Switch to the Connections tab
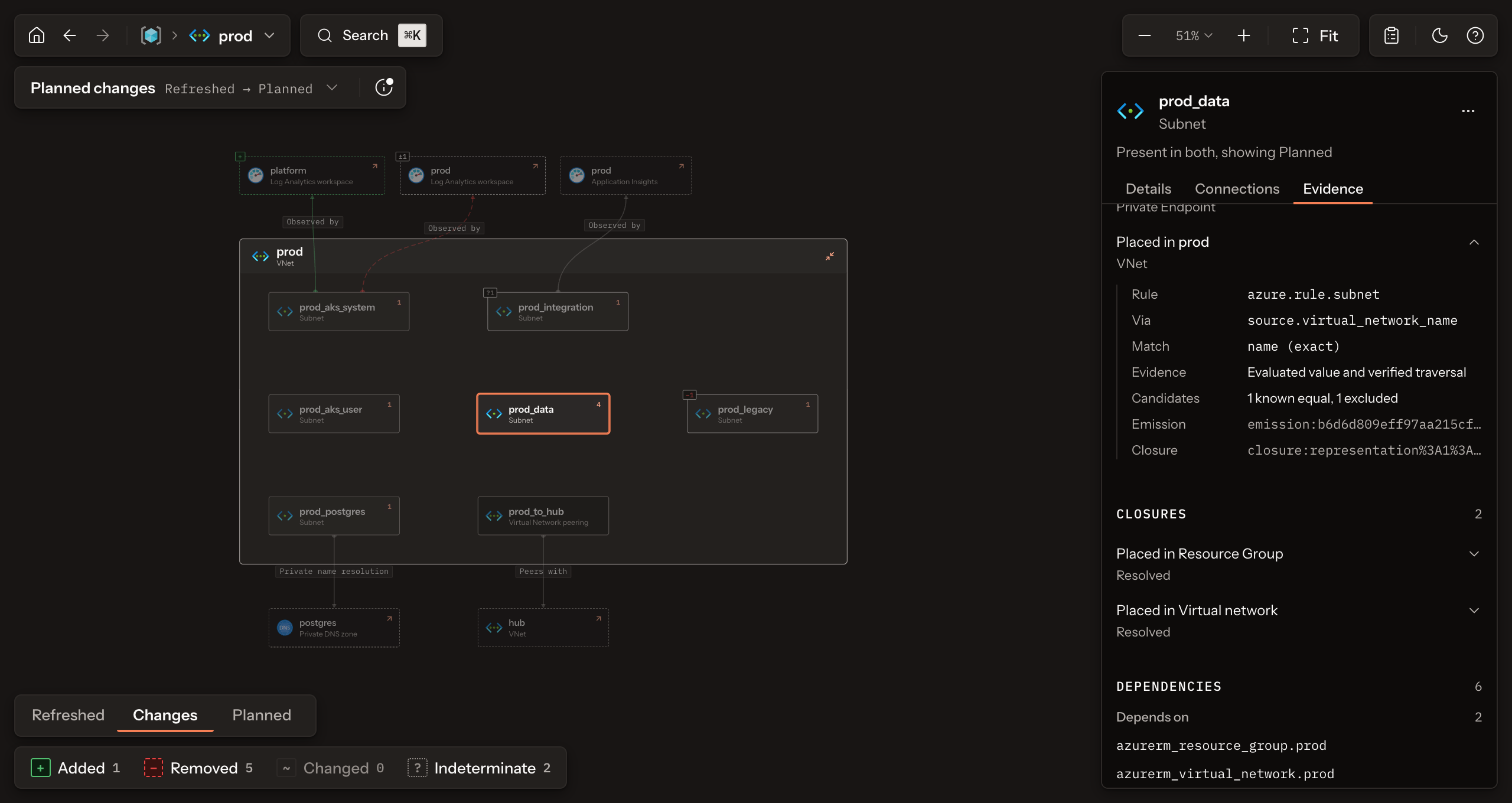Screen dimensions: 1512x803 1237,189
